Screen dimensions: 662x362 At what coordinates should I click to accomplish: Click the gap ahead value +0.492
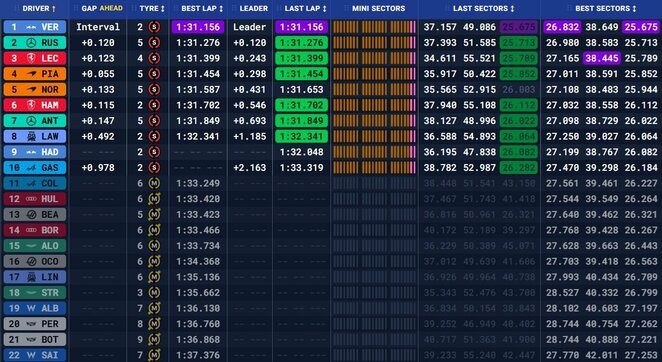coord(98,136)
